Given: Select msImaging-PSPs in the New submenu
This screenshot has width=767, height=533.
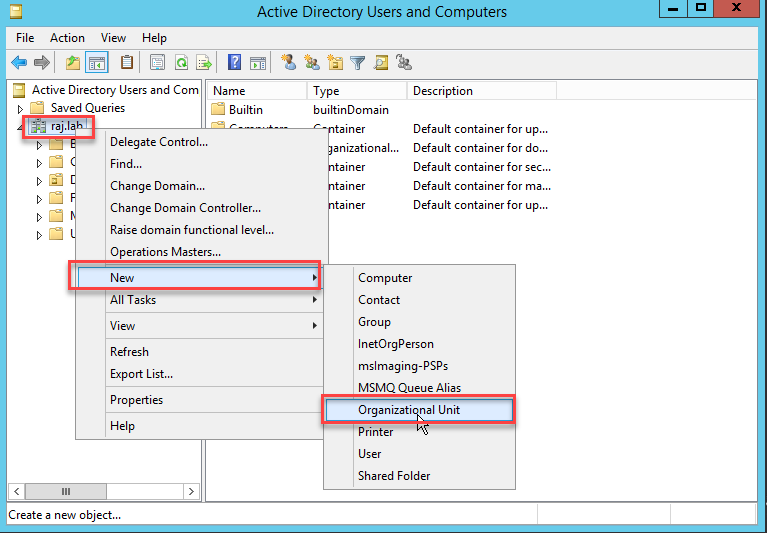Looking at the screenshot, I should [419, 366].
